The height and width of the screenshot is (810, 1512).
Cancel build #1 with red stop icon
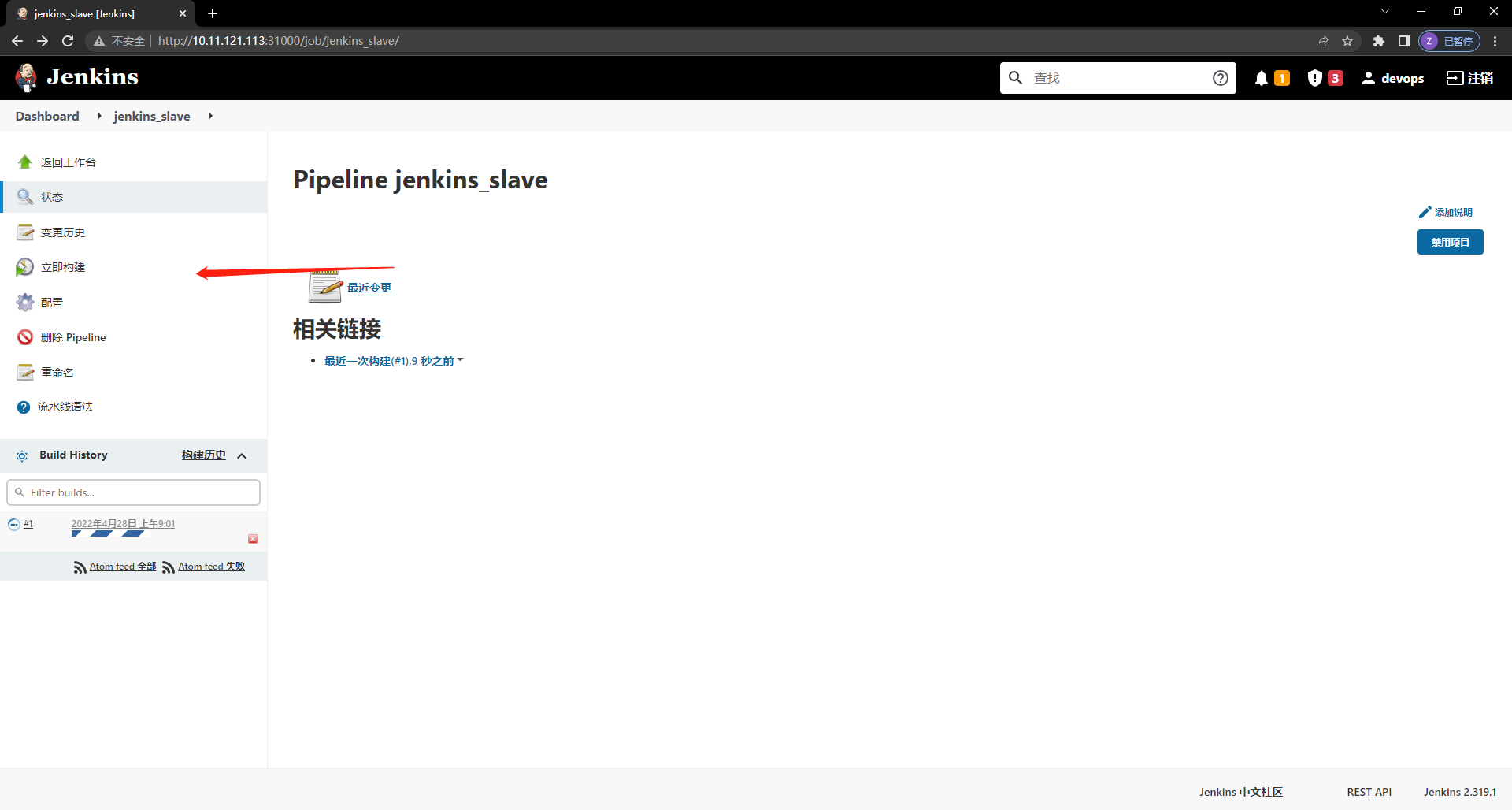coord(253,539)
